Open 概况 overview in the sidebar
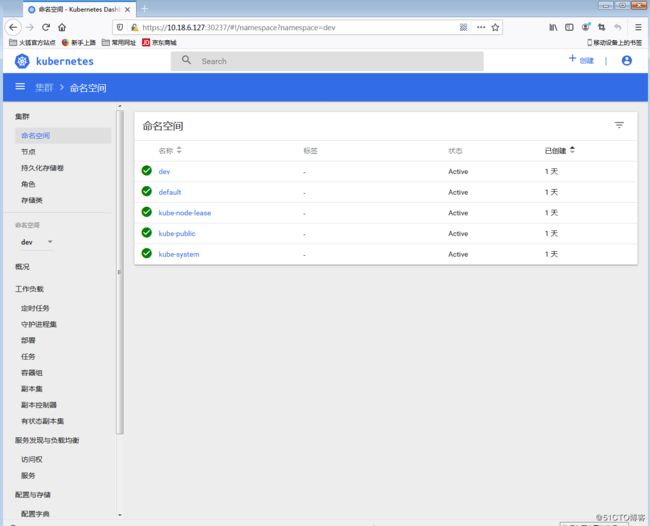 [x=22, y=267]
